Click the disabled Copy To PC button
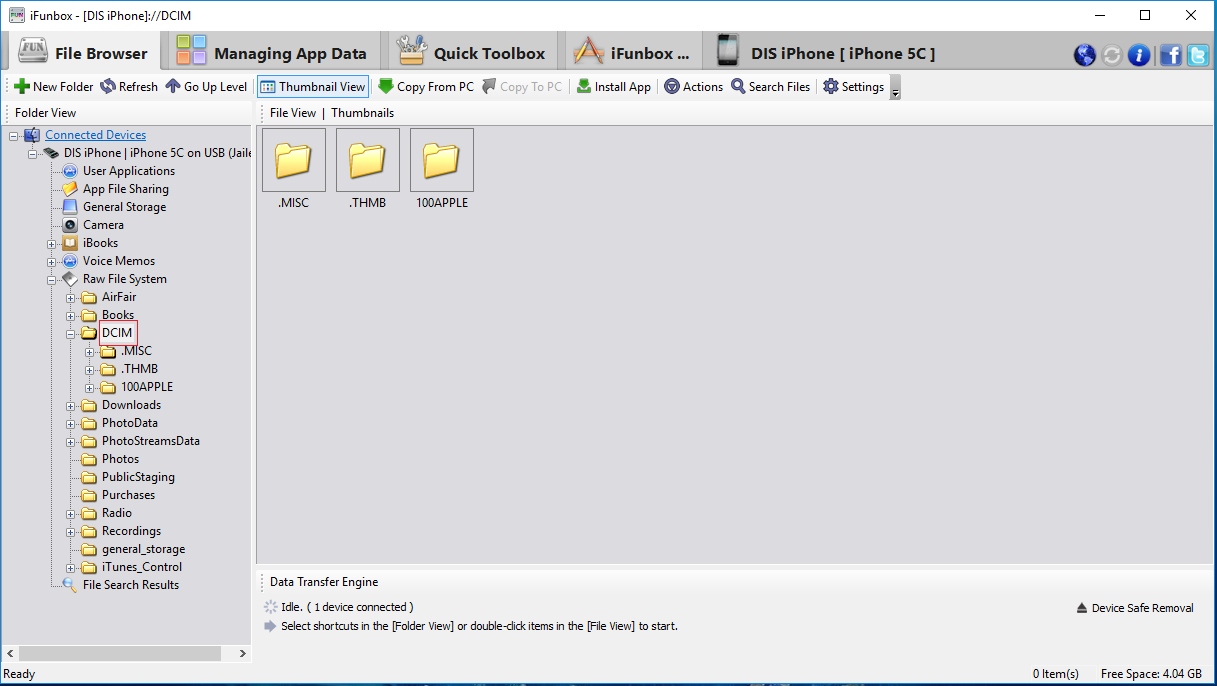Viewport: 1217px width, 686px height. pos(522,87)
